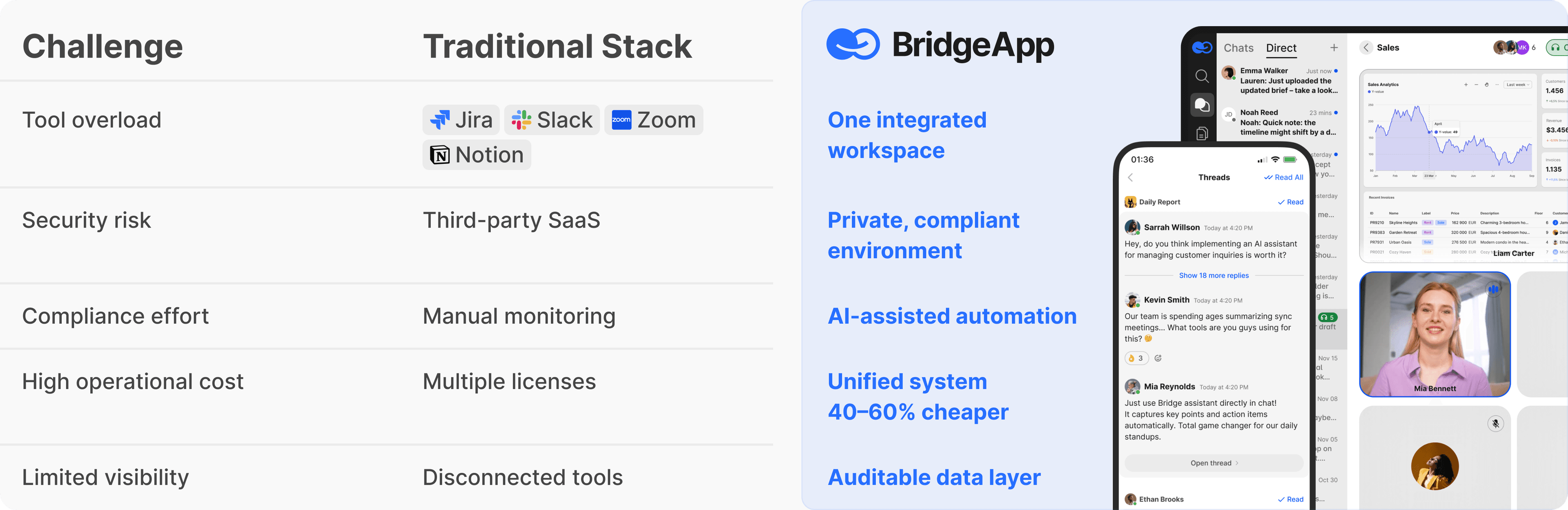Click the Rent label swatch on Garden Retreat
This screenshot has height=510, width=1568.
point(1428,232)
